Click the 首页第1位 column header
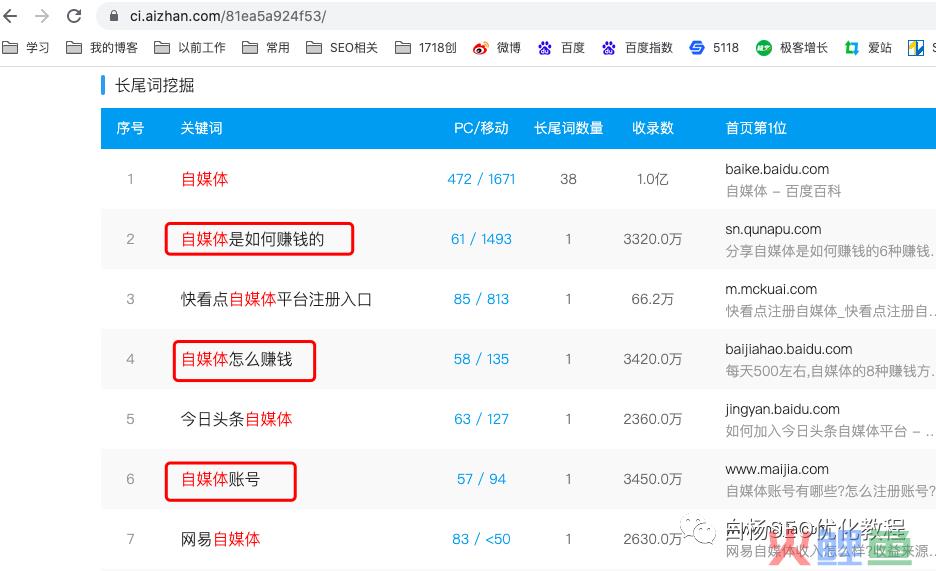 (756, 128)
